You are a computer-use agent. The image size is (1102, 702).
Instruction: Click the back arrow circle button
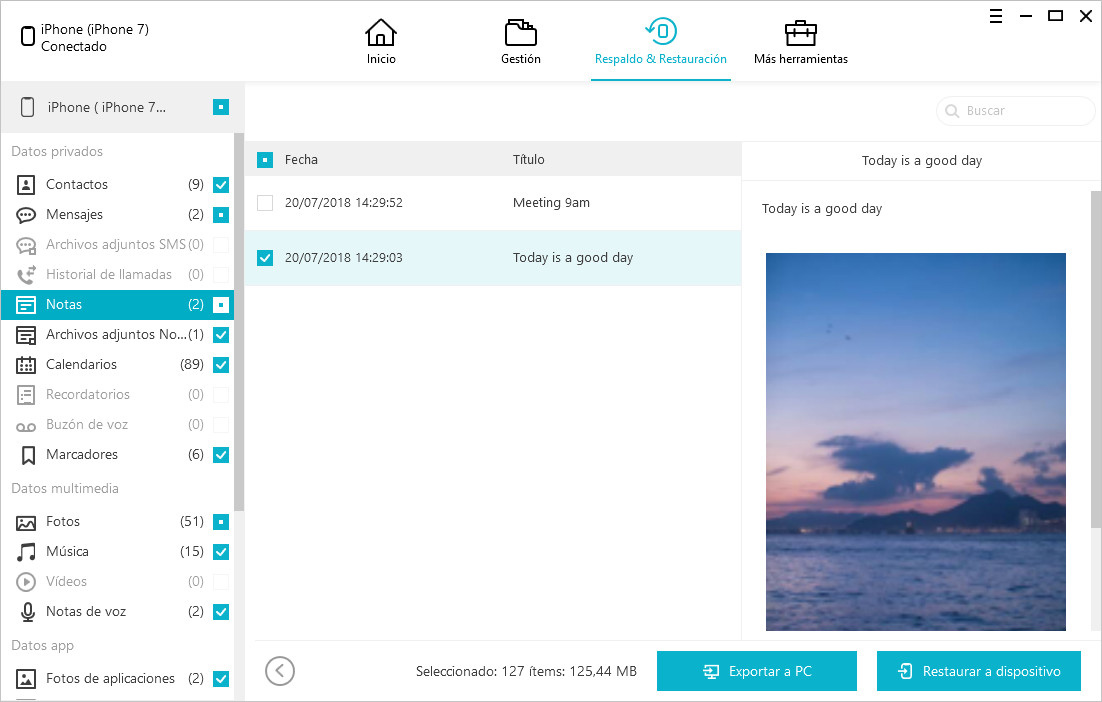pos(280,671)
